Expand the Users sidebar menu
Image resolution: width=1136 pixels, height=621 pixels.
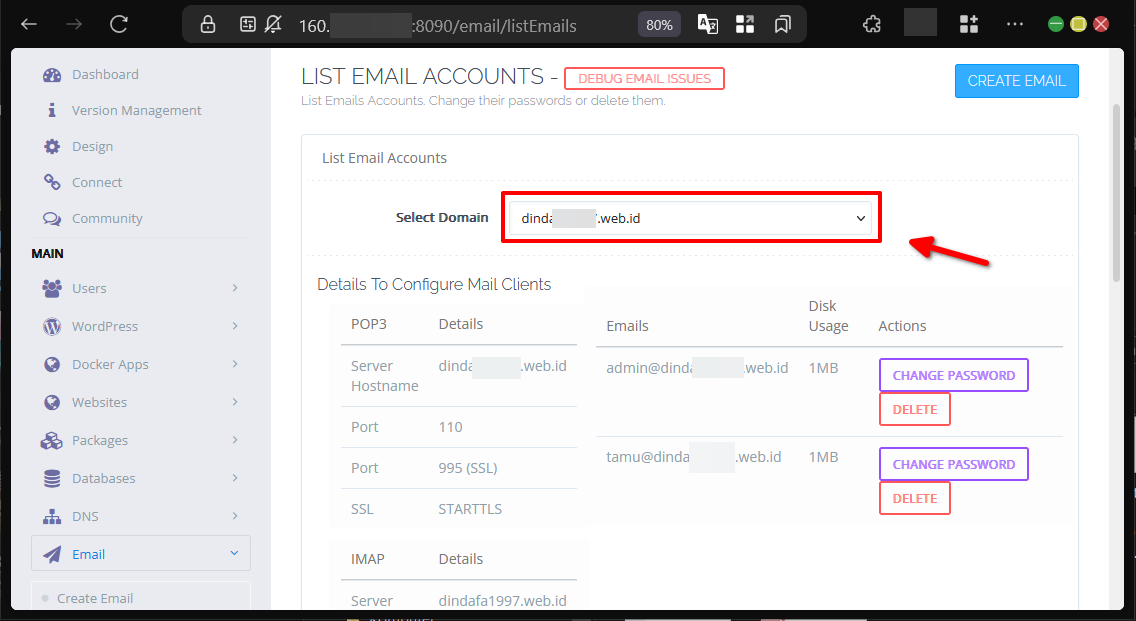click(140, 289)
